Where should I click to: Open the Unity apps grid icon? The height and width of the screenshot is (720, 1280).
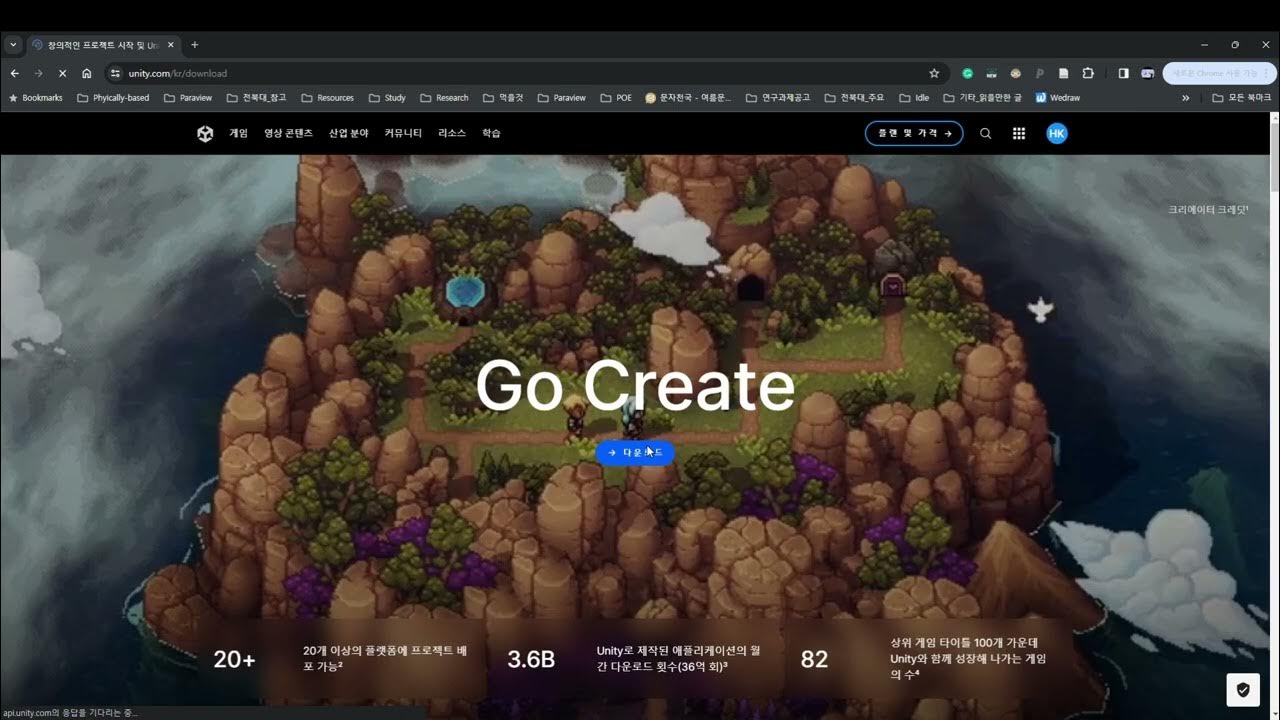[1019, 134]
